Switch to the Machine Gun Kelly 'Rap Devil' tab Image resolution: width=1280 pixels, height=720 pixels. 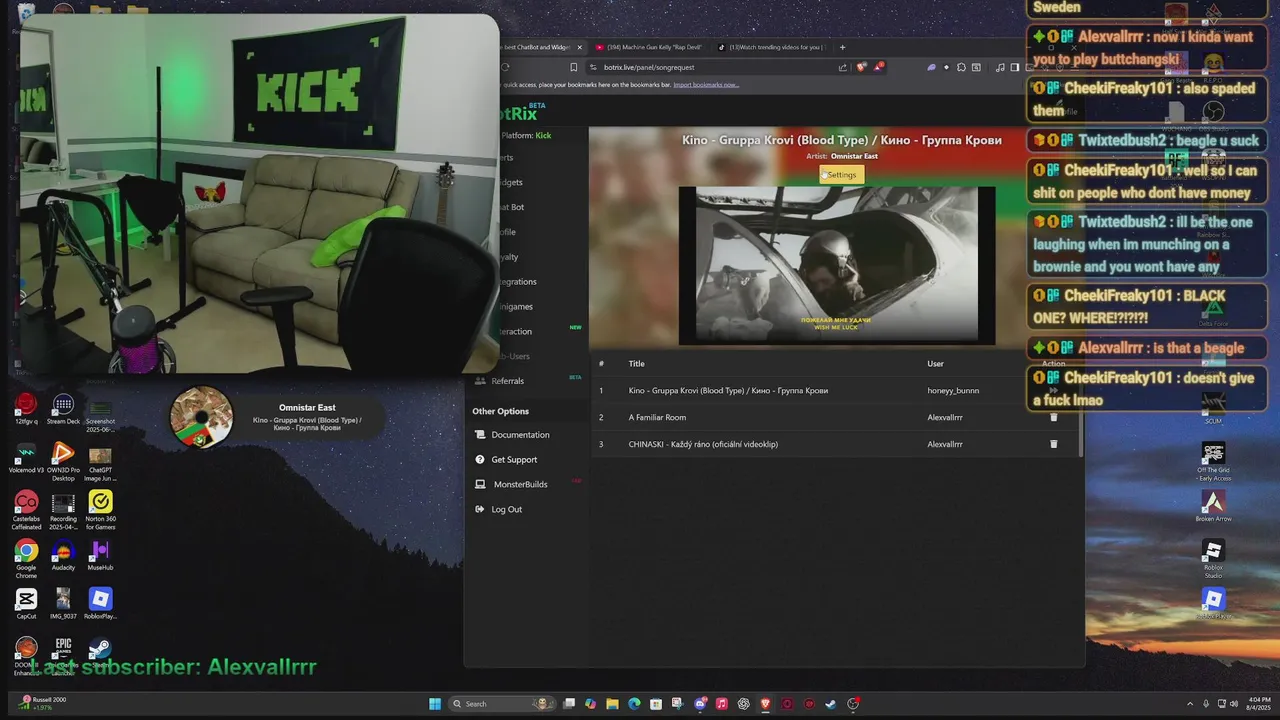[x=650, y=47]
